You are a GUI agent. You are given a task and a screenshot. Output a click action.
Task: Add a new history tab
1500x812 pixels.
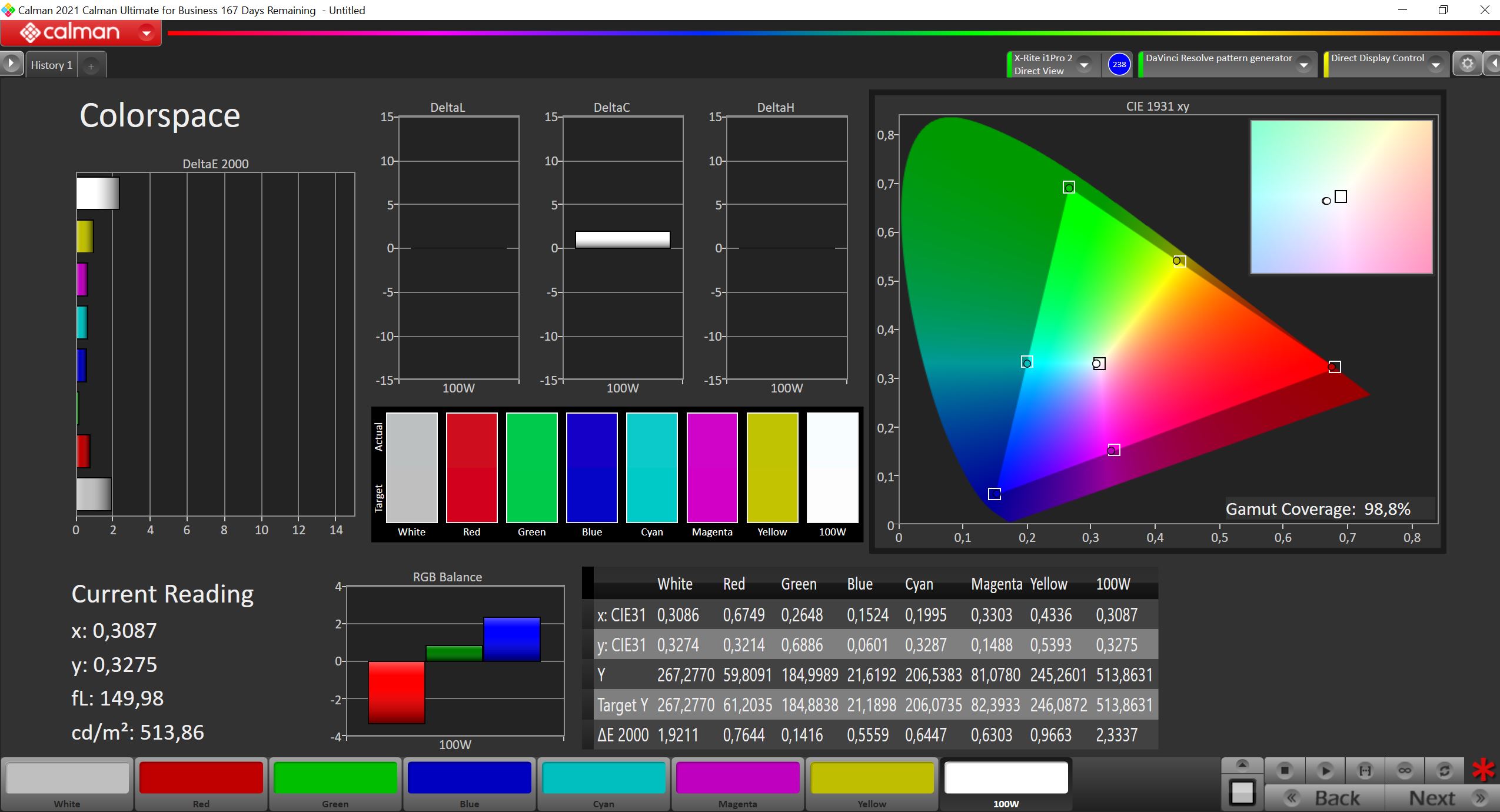click(91, 66)
